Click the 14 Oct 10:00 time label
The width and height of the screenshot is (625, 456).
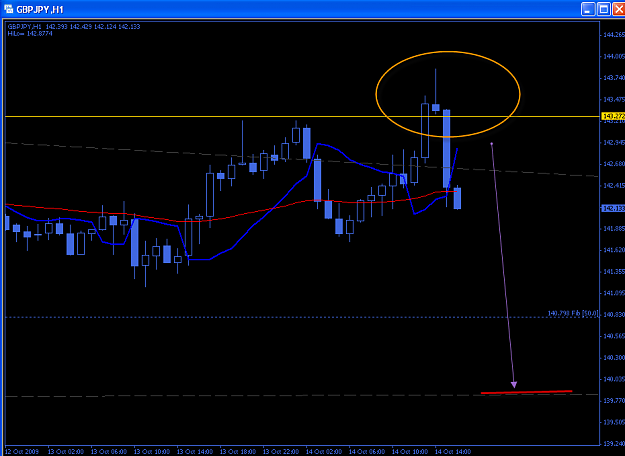tap(410, 452)
